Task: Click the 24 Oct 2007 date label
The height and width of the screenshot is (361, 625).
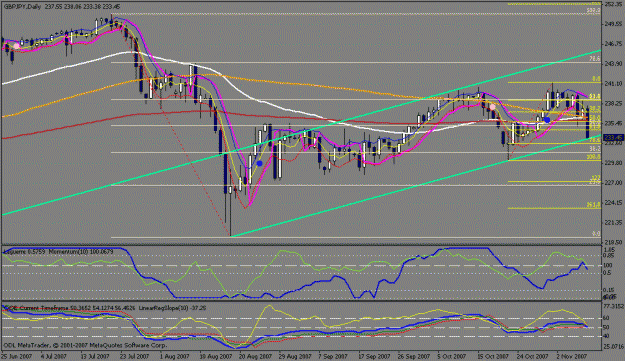Action: [533, 356]
